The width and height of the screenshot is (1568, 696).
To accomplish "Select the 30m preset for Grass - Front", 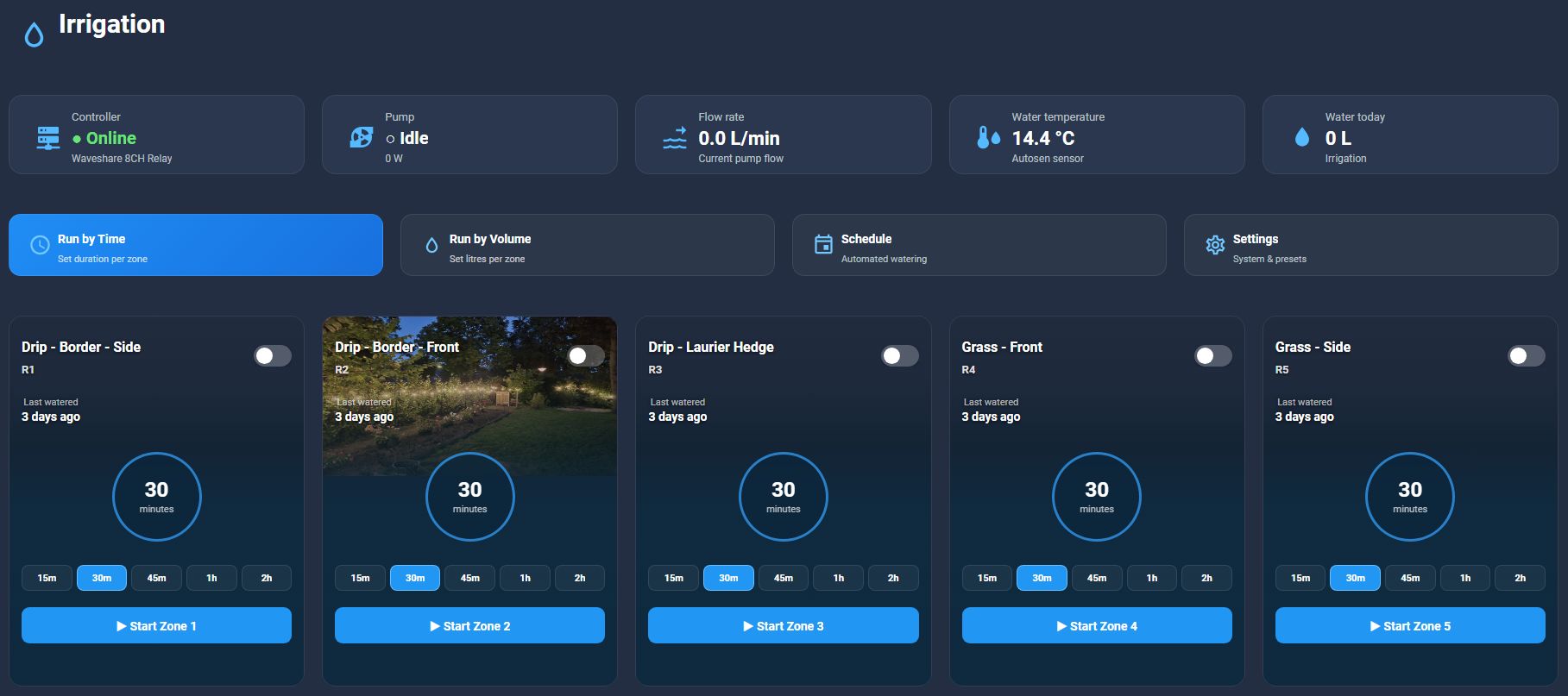I will (1042, 578).
